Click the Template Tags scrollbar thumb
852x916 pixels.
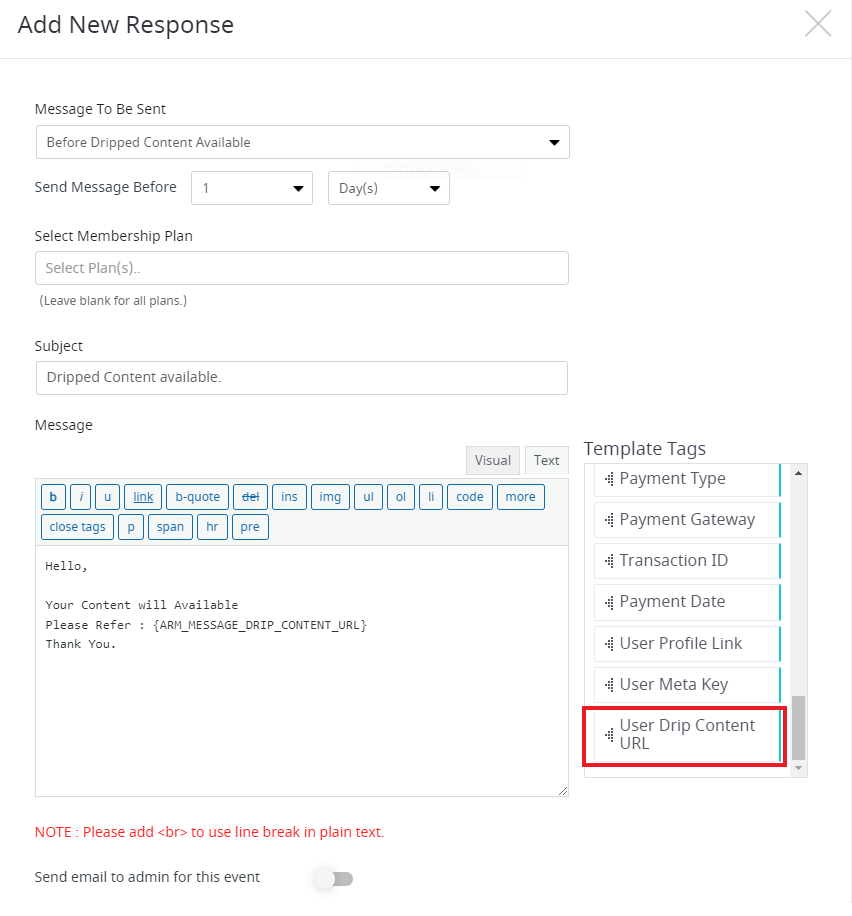click(x=798, y=727)
